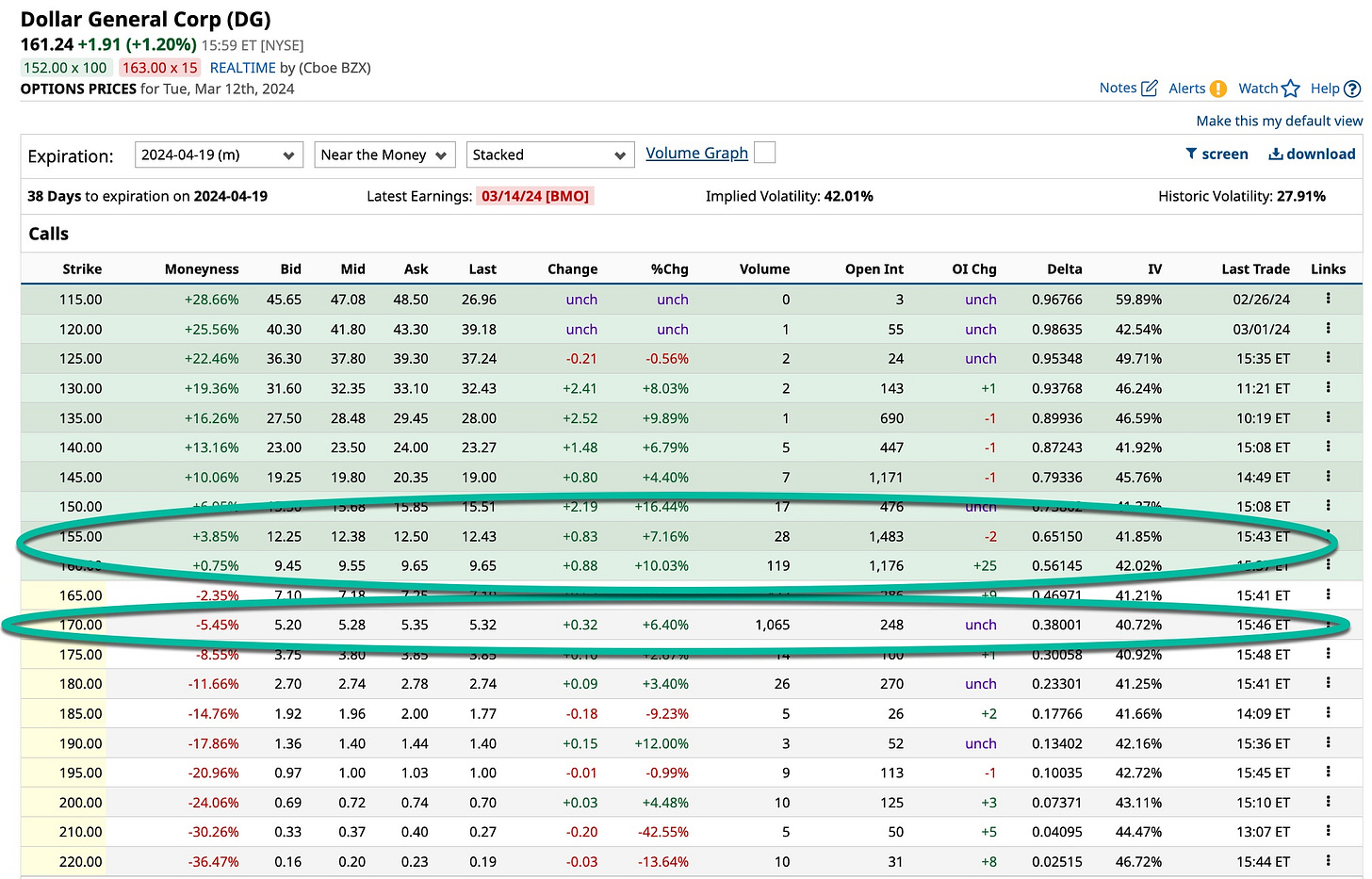1372x879 pixels.
Task: Open the Notes pencil icon
Action: (1149, 88)
